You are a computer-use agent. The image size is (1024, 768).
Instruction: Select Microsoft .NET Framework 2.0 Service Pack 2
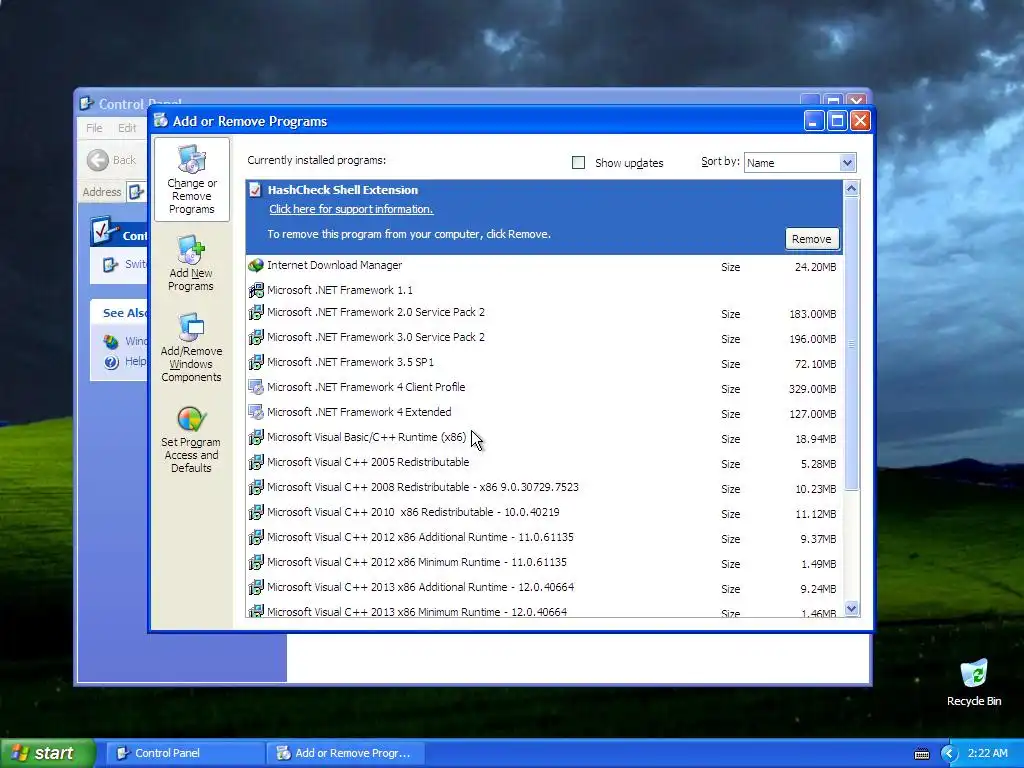pyautogui.click(x=545, y=313)
